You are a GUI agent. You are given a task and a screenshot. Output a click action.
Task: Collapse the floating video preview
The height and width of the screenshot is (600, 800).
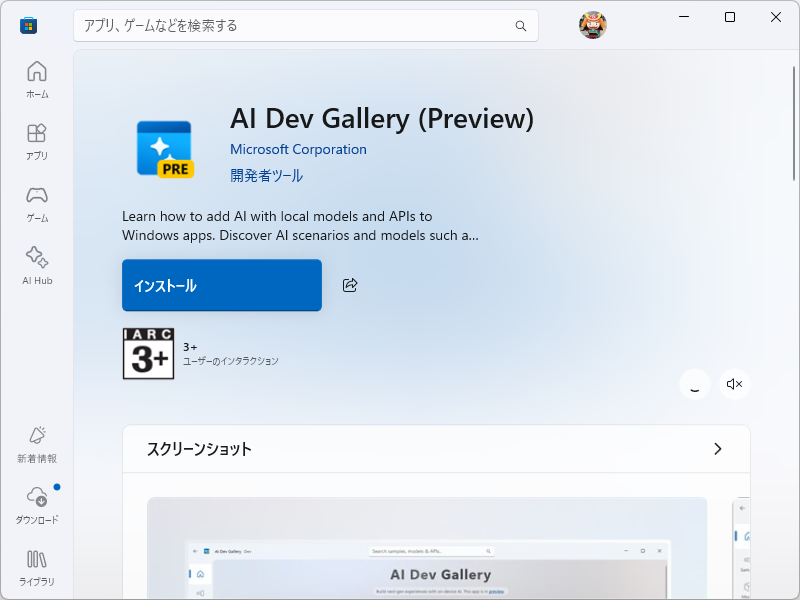tap(694, 384)
